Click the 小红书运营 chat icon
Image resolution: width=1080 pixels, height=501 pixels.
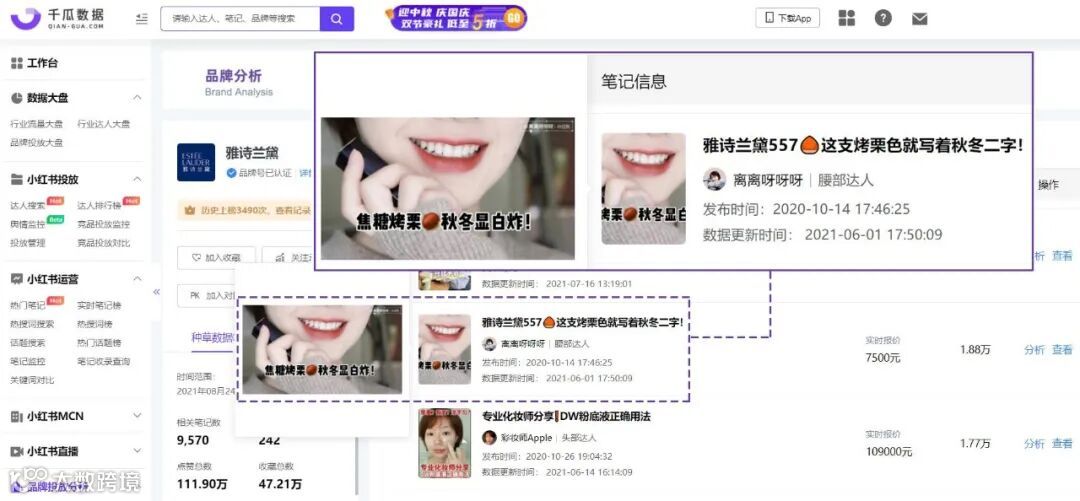[17, 279]
